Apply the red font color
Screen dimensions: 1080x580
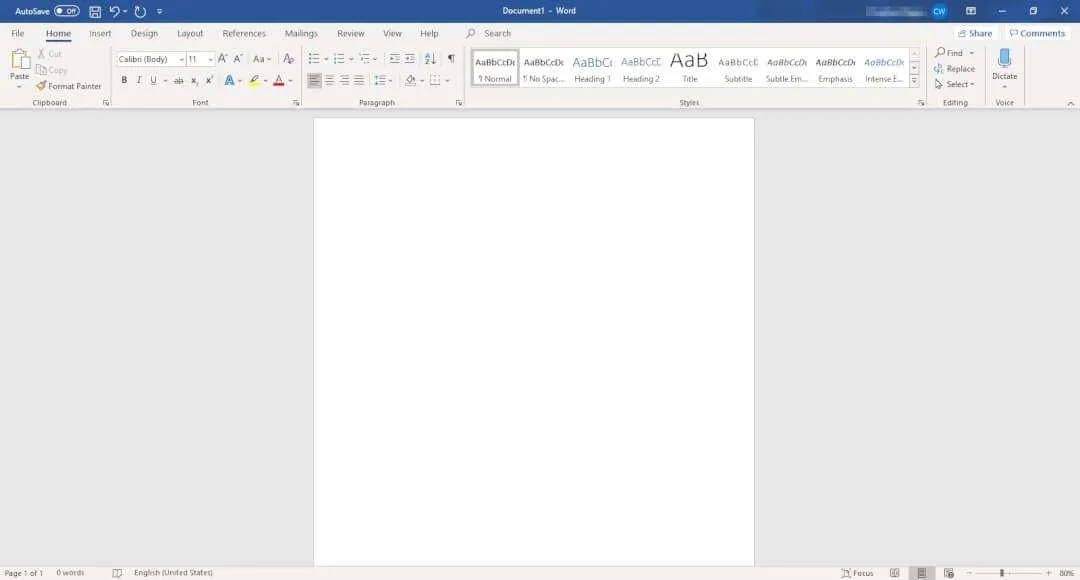point(279,81)
